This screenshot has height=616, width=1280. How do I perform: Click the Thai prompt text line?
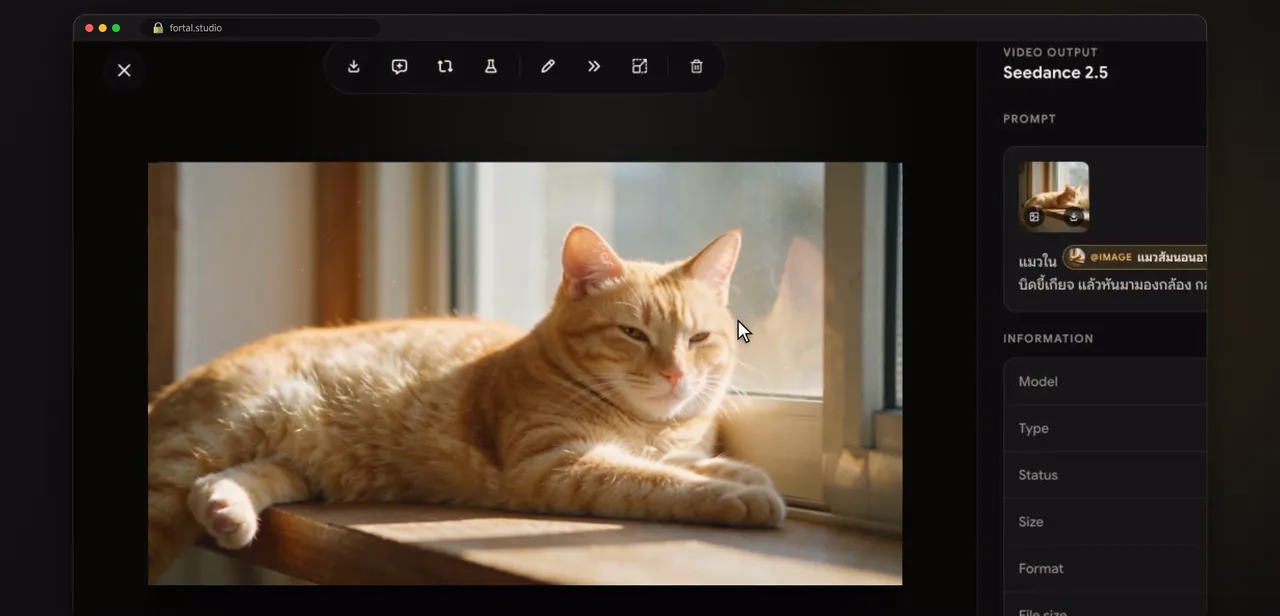click(x=1112, y=285)
